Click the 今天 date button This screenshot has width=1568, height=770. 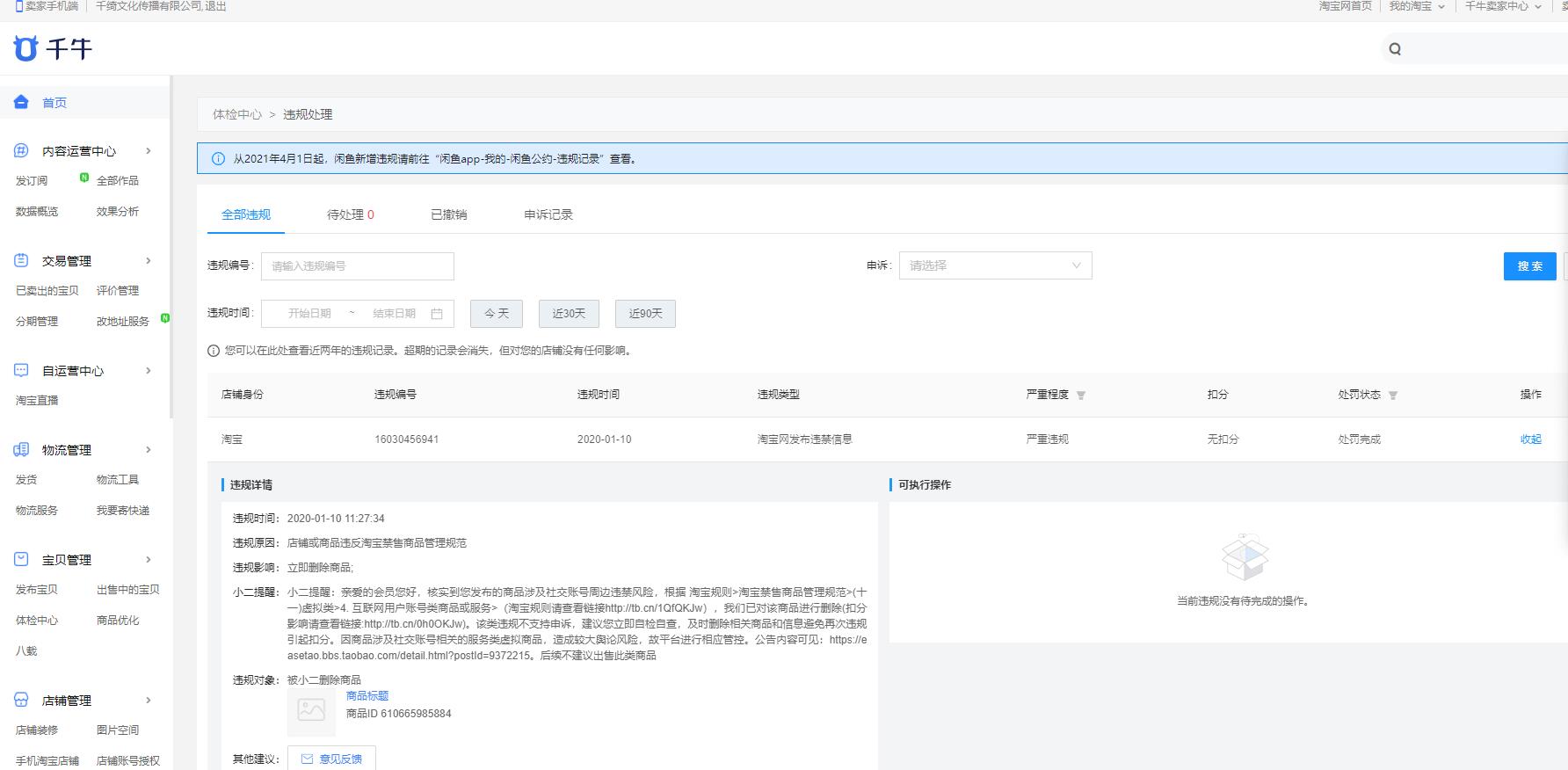tap(497, 314)
